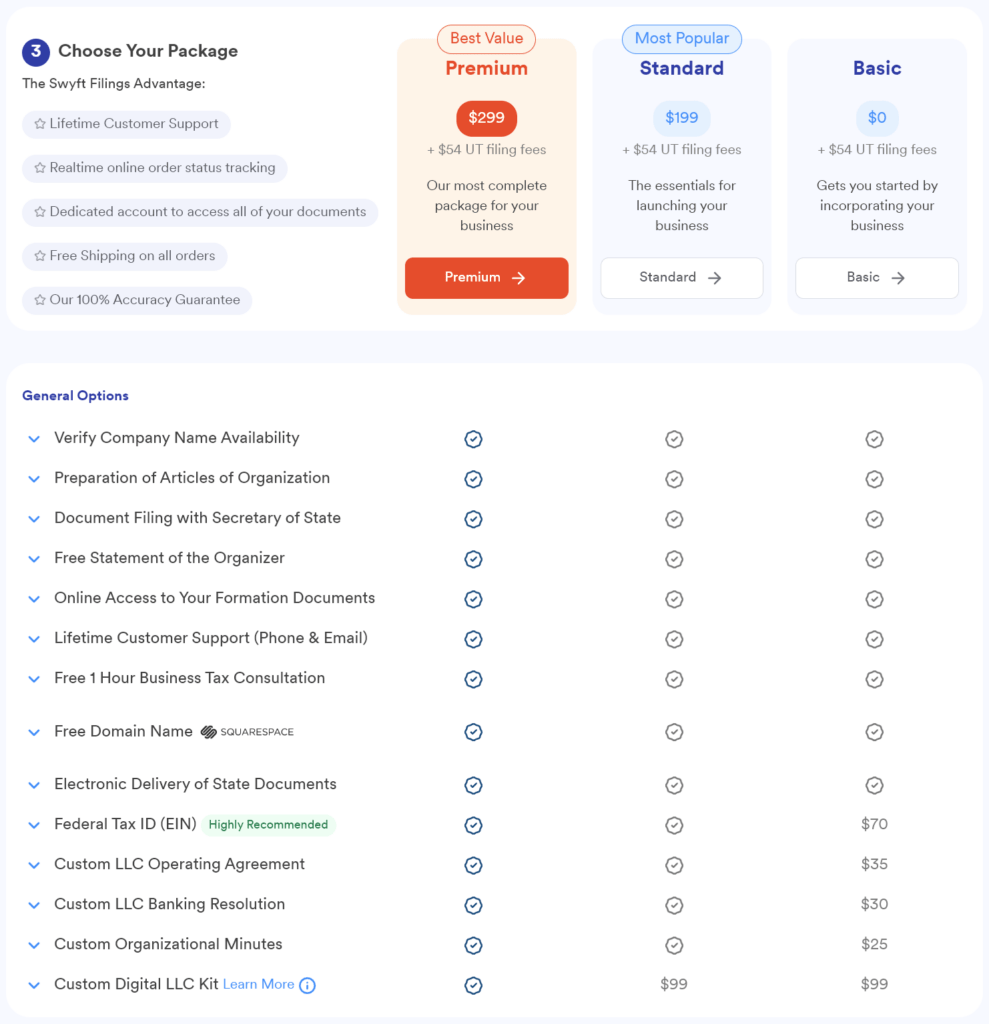Click the Basic checkmark for Lifetime Customer Support
Viewport: 989px width, 1024px height.
point(874,639)
